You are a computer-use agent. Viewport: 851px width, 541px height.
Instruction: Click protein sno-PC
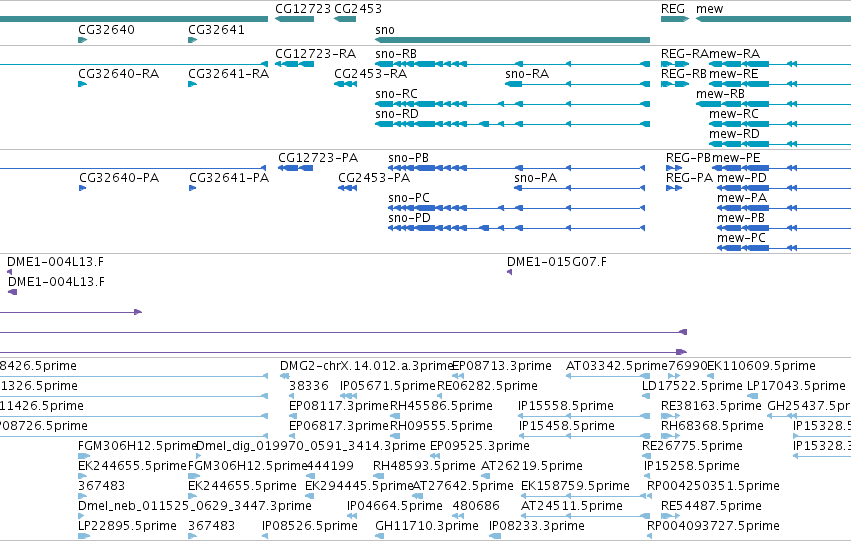click(x=409, y=198)
